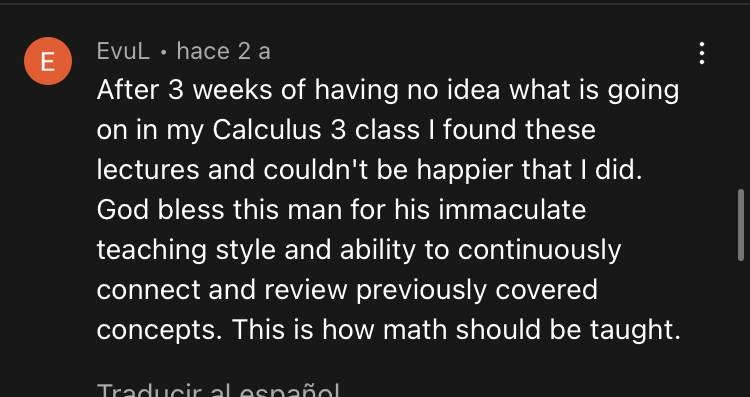750x397 pixels.
Task: Click the orange E profile avatar
Action: click(x=48, y=61)
